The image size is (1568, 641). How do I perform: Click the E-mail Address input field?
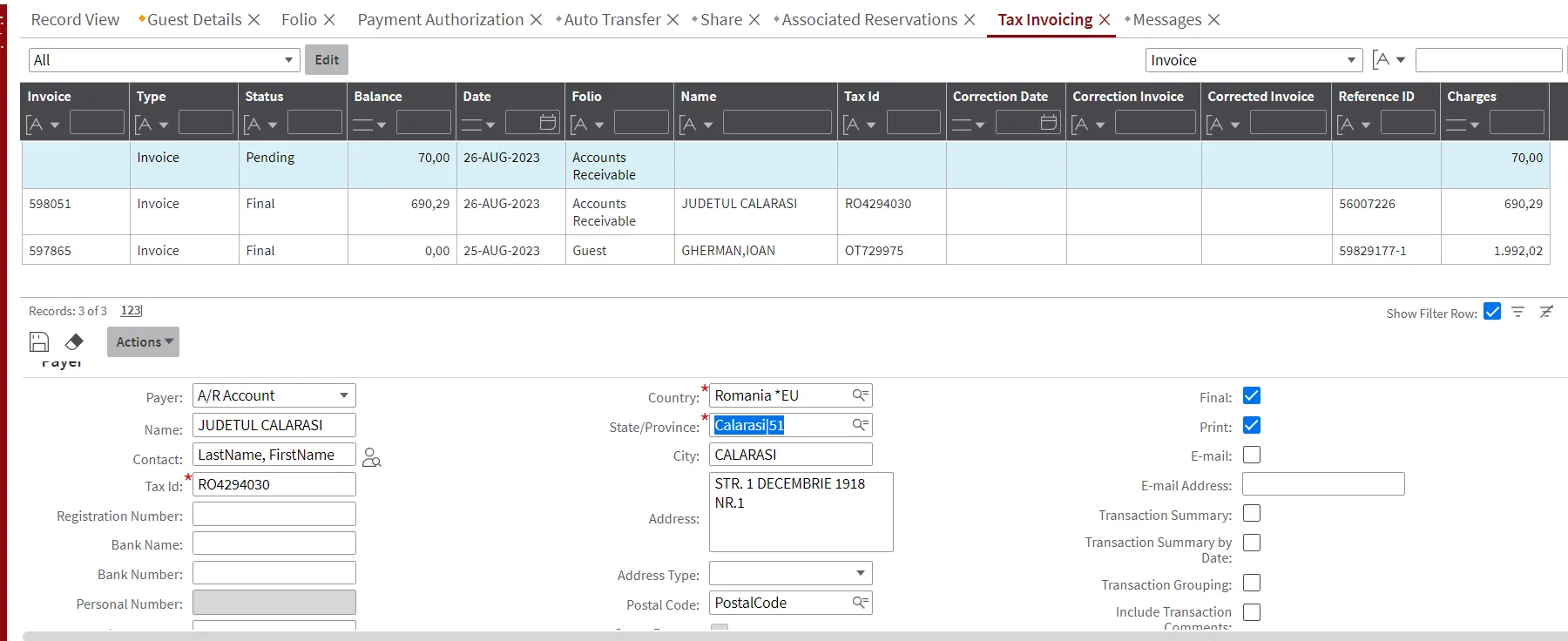(x=1323, y=484)
